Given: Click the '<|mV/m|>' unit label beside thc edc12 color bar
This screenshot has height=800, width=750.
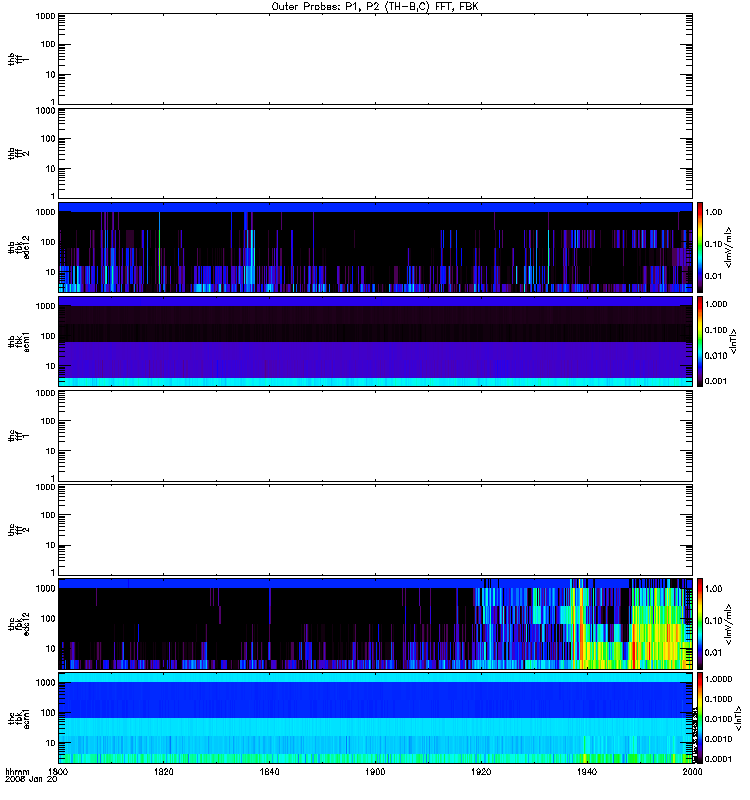Looking at the screenshot, I should [x=729, y=624].
